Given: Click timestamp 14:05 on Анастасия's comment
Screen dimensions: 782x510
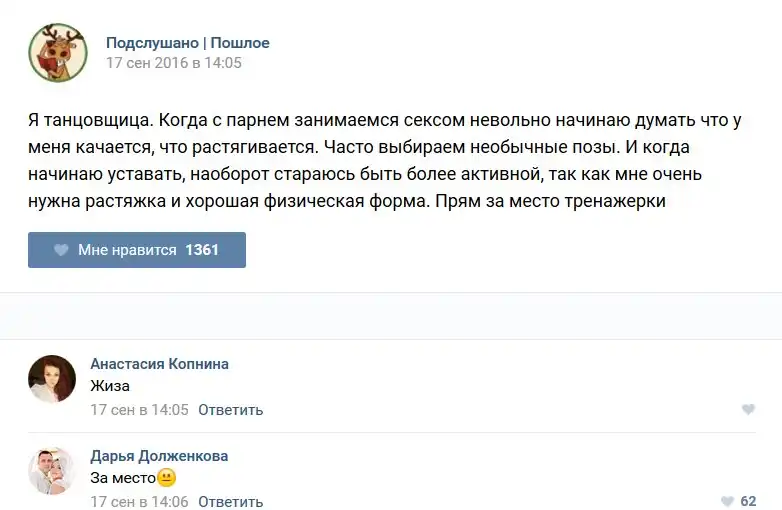Looking at the screenshot, I should click(139, 410).
